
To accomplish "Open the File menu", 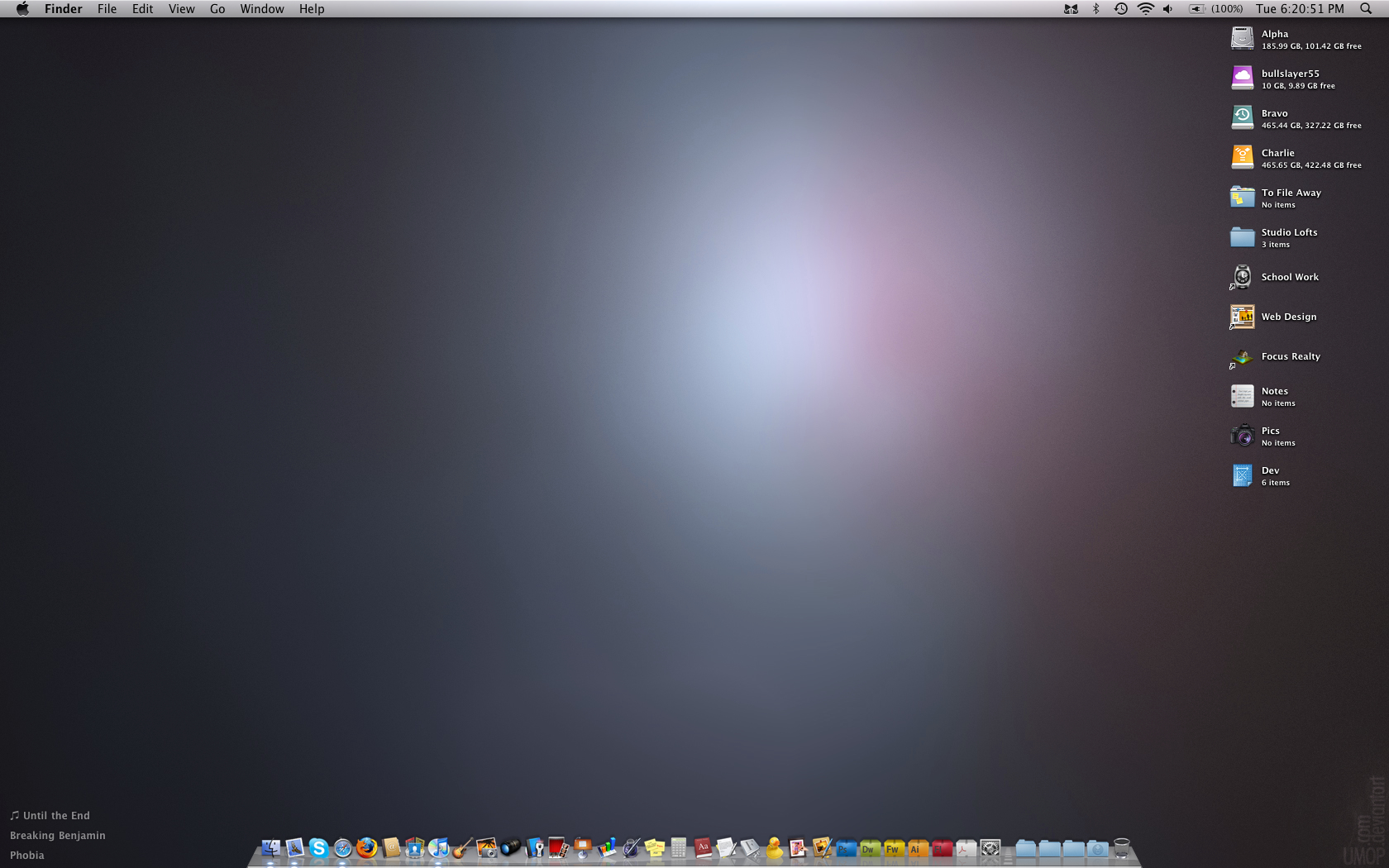I will [107, 9].
